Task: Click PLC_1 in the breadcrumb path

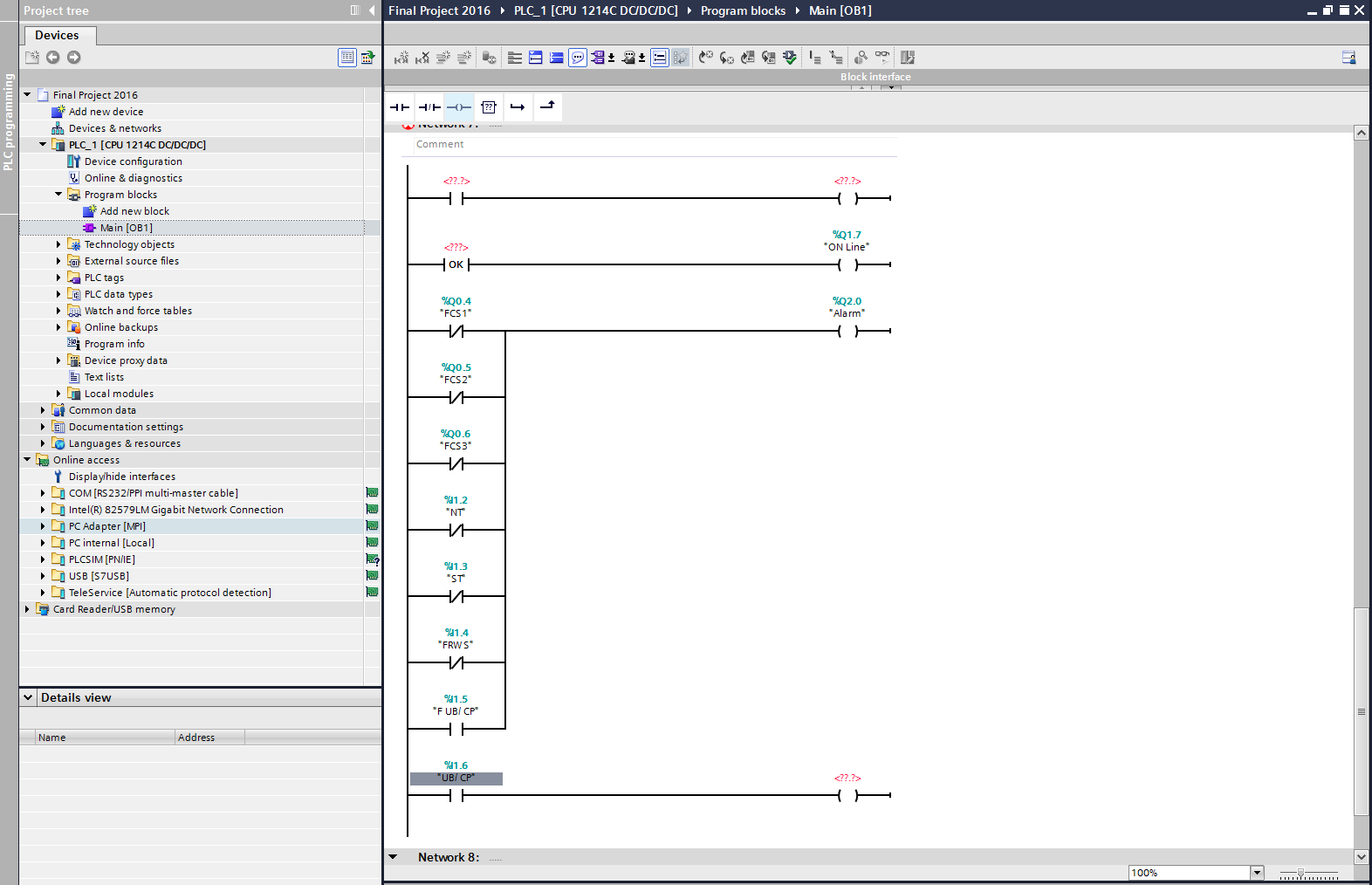Action: point(595,10)
